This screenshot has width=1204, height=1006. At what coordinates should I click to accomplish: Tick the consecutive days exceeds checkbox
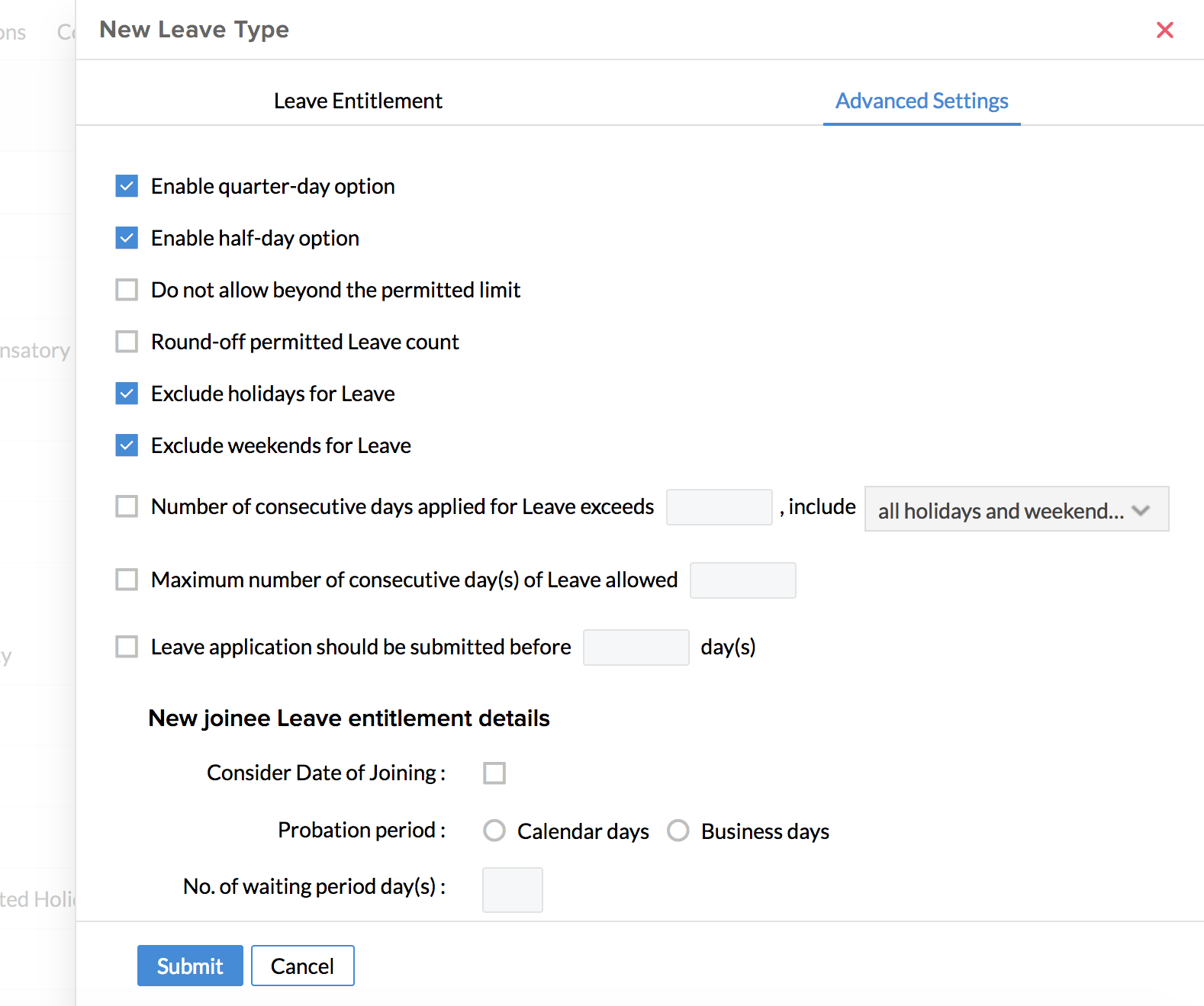point(127,506)
